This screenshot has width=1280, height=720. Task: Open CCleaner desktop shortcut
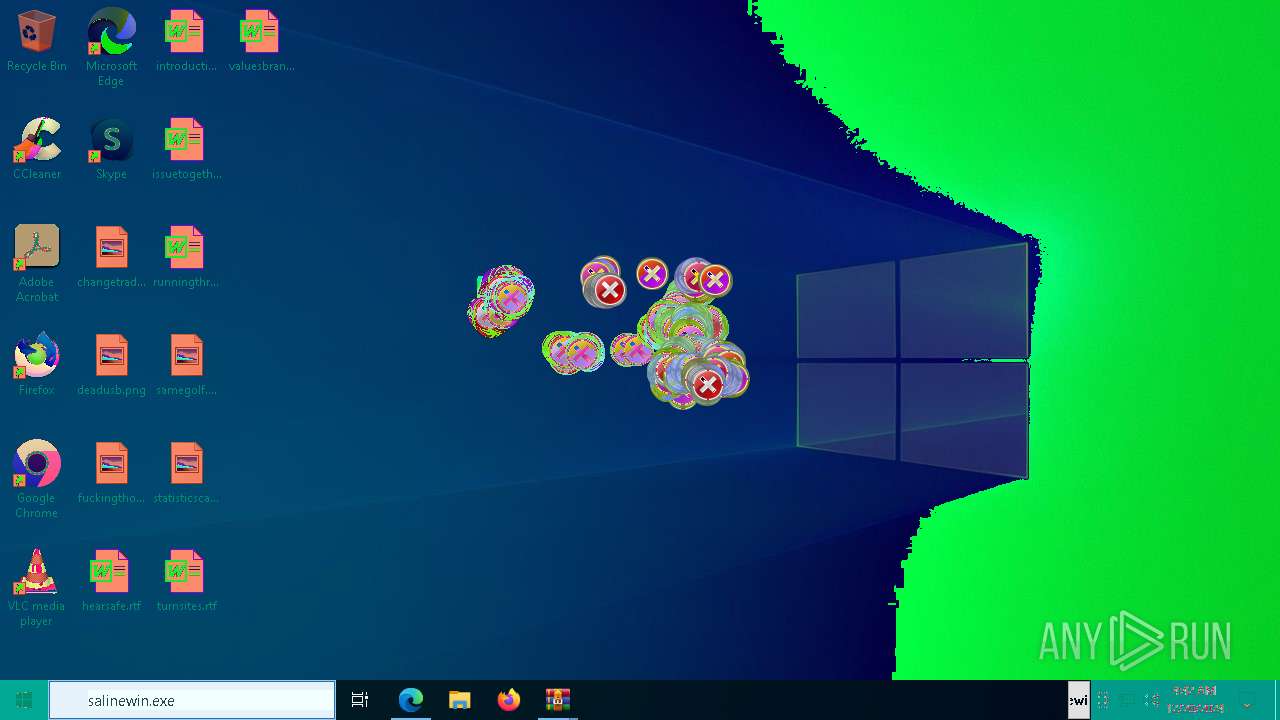pos(37,149)
